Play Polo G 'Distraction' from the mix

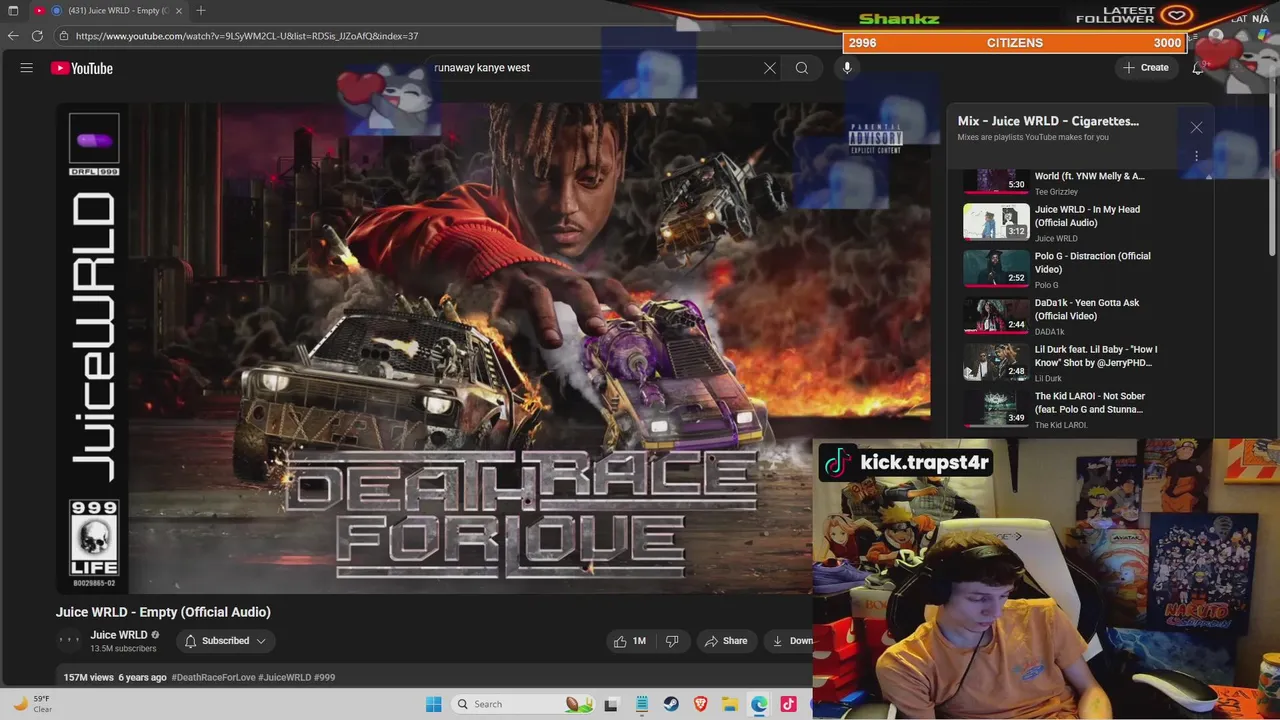pyautogui.click(x=1064, y=269)
